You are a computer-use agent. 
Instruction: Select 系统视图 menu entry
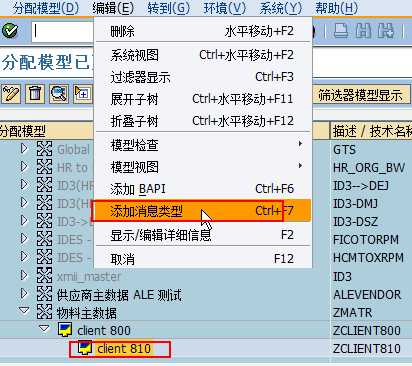203,55
